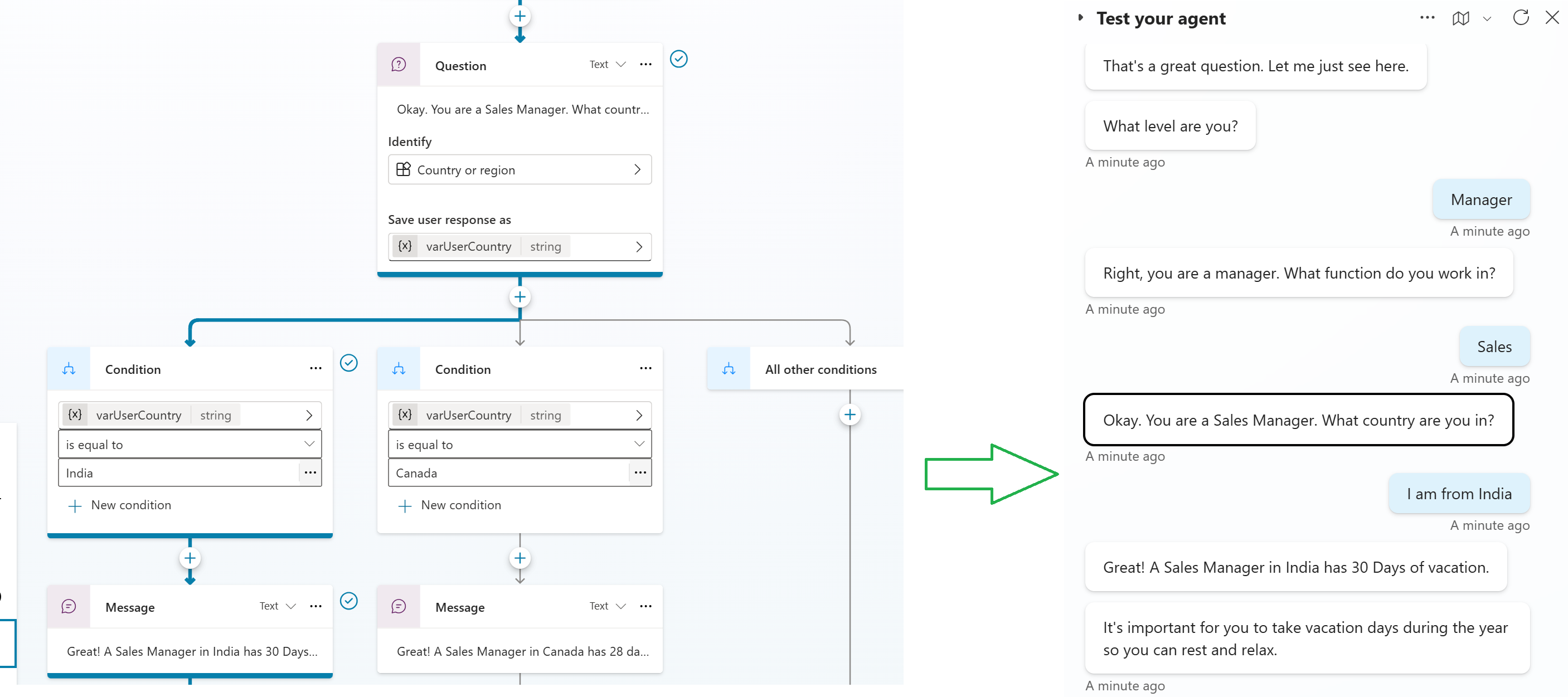Expand Country or region identify selector
This screenshot has height=697, width=1568.
pyautogui.click(x=519, y=170)
